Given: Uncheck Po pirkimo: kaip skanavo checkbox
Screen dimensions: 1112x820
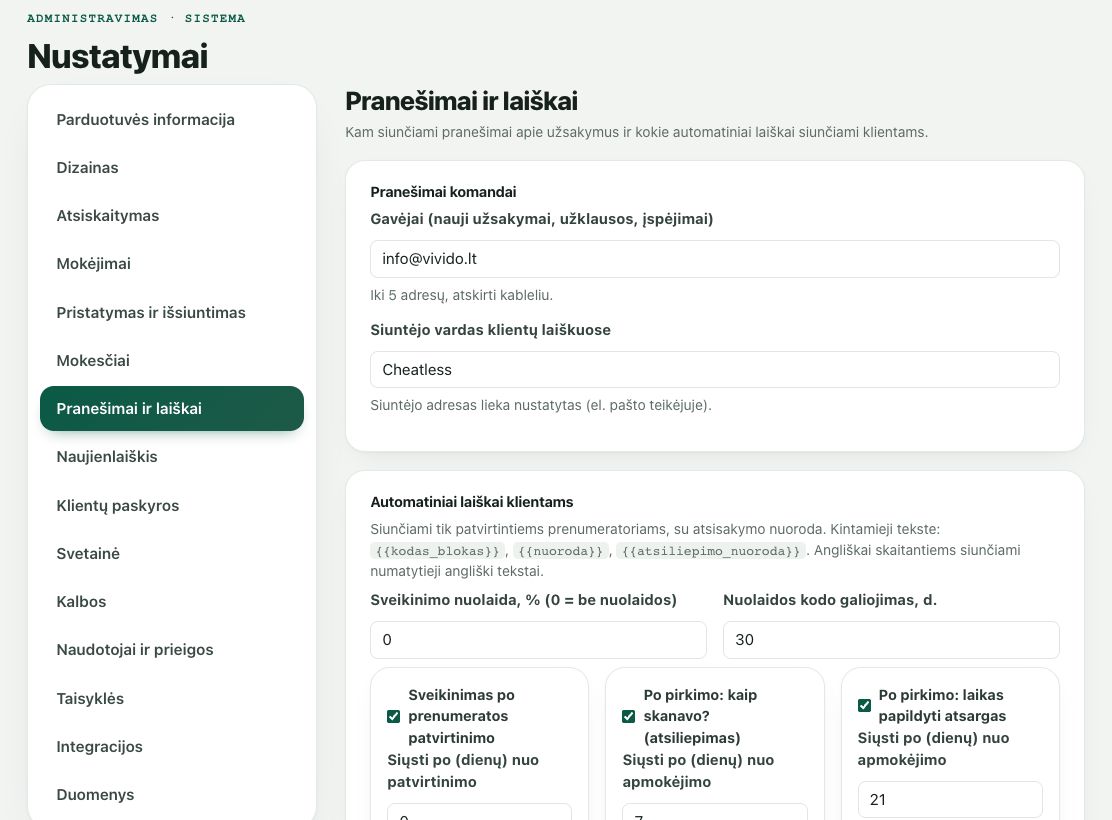Looking at the screenshot, I should click(628, 716).
